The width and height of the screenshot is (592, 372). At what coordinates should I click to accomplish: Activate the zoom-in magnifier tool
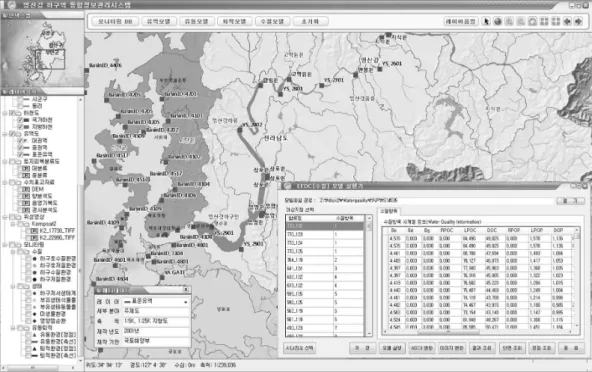click(x=509, y=22)
